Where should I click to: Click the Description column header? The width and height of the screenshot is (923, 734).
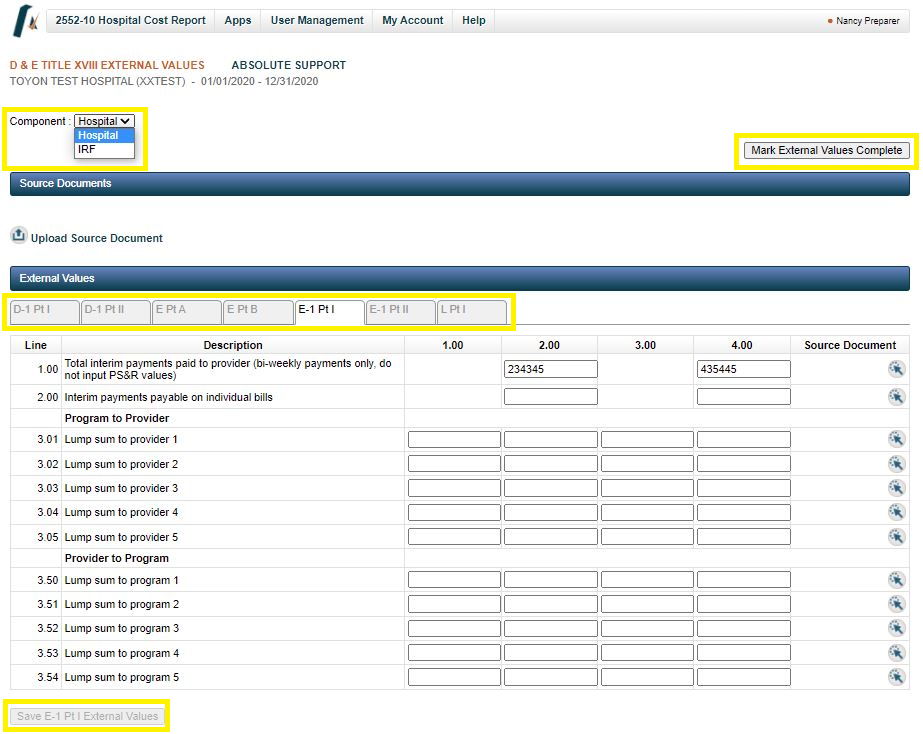point(233,346)
